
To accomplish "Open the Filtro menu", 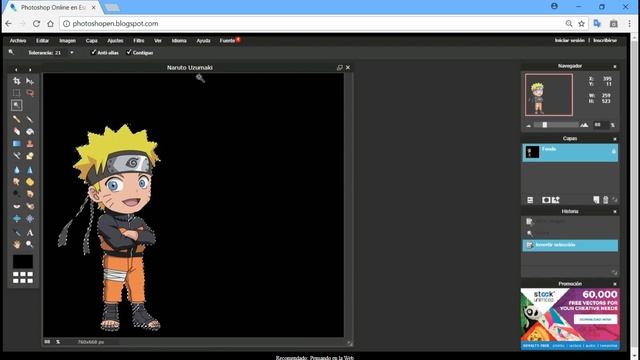I will [139, 40].
